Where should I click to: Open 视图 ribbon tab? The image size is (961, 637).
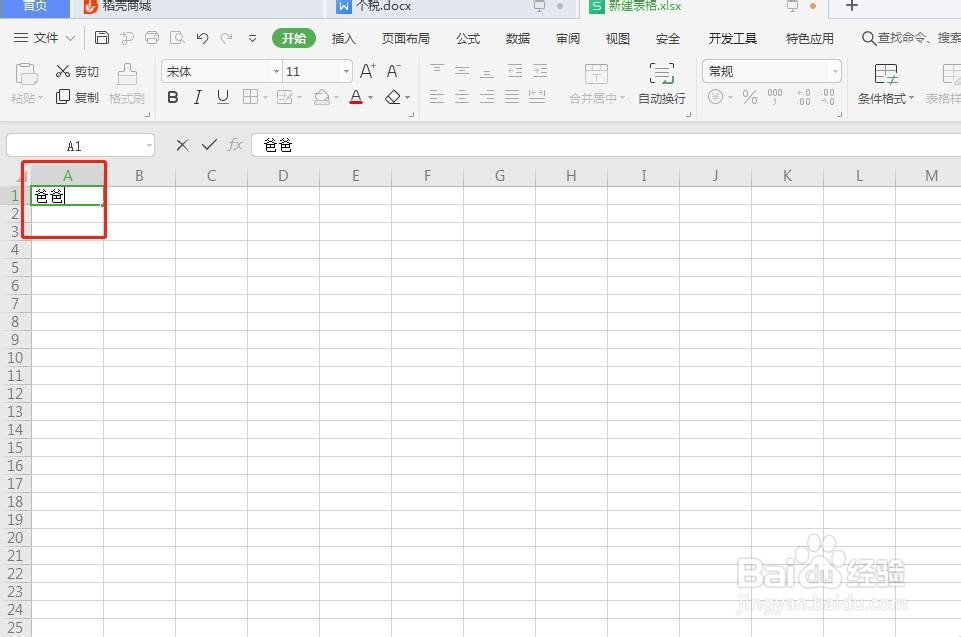[x=617, y=39]
